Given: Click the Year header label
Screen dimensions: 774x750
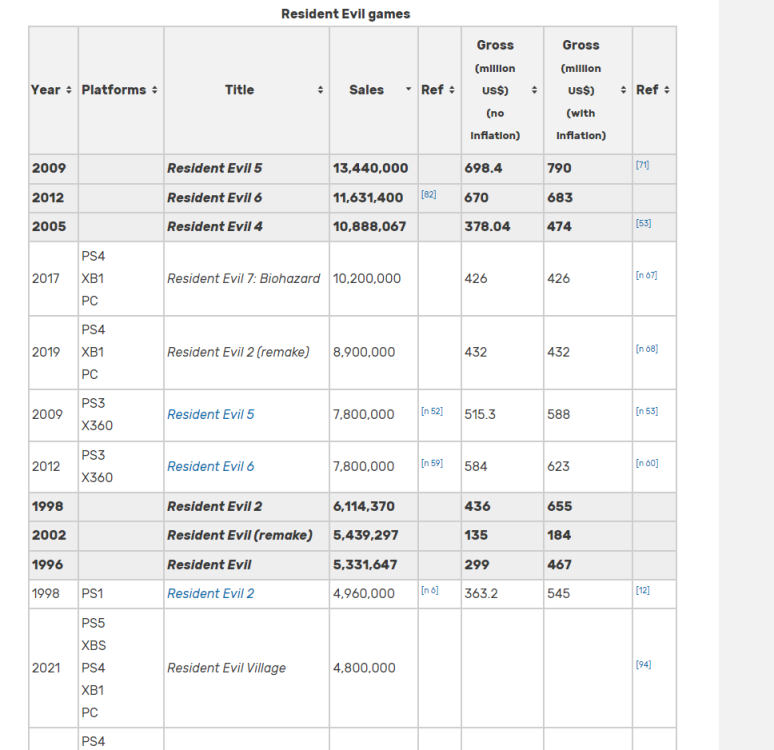Looking at the screenshot, I should 45,90.
